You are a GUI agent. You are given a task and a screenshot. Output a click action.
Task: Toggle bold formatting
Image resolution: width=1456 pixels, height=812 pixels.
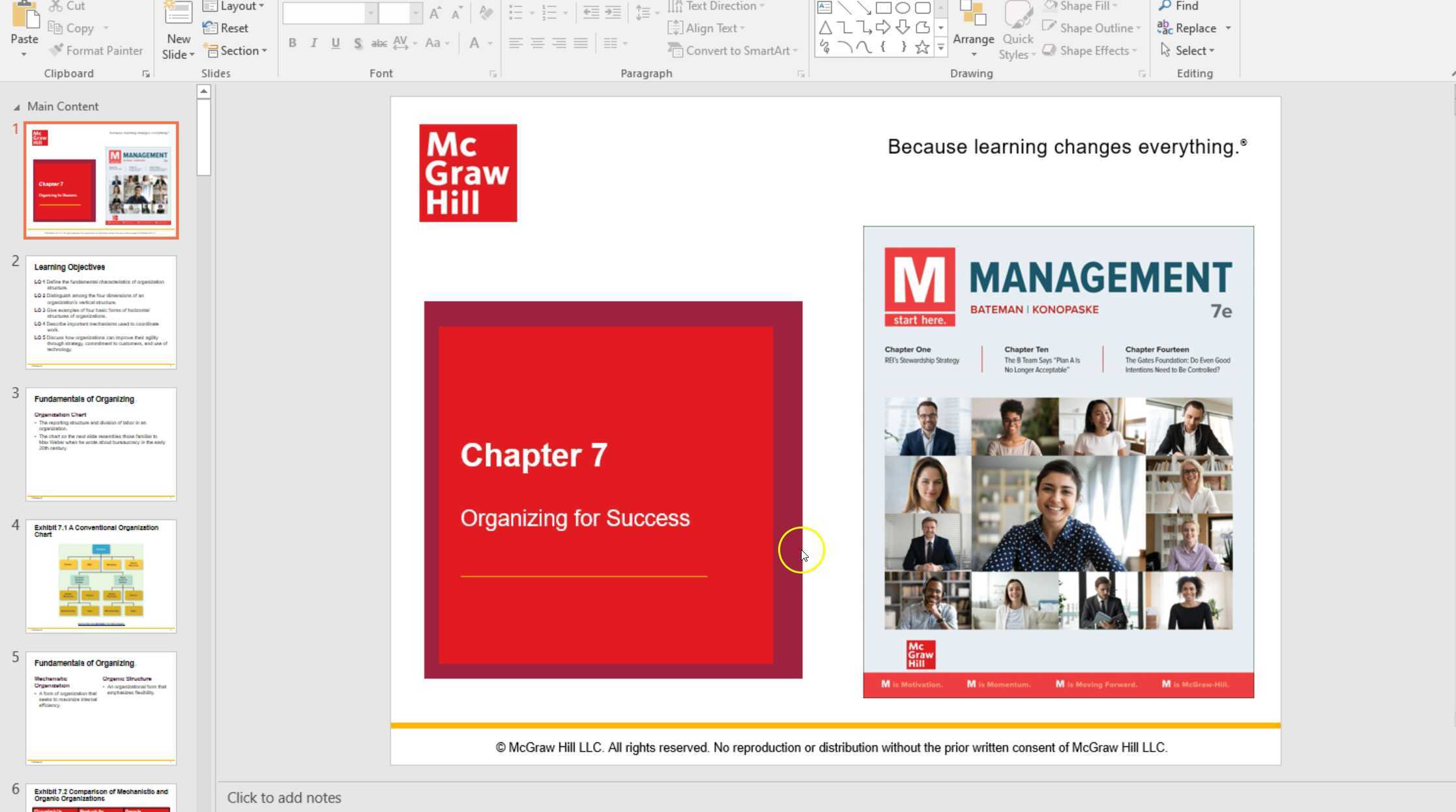[292, 43]
